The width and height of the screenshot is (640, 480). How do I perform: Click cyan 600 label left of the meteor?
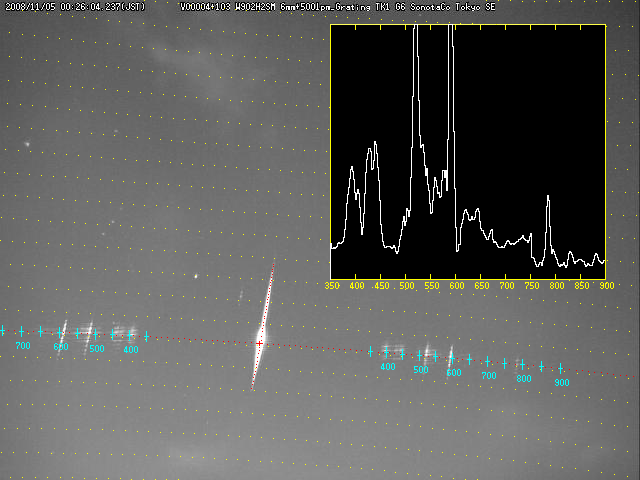tap(61, 347)
